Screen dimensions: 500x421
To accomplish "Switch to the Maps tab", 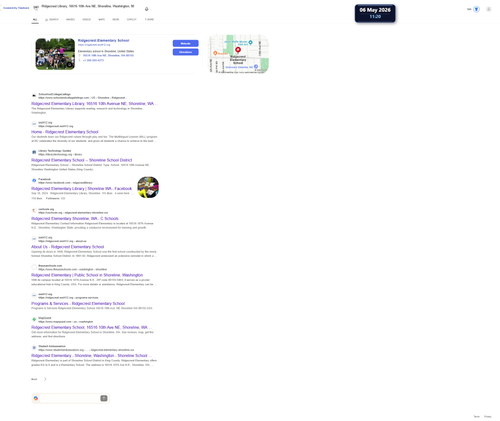I will pyautogui.click(x=102, y=20).
